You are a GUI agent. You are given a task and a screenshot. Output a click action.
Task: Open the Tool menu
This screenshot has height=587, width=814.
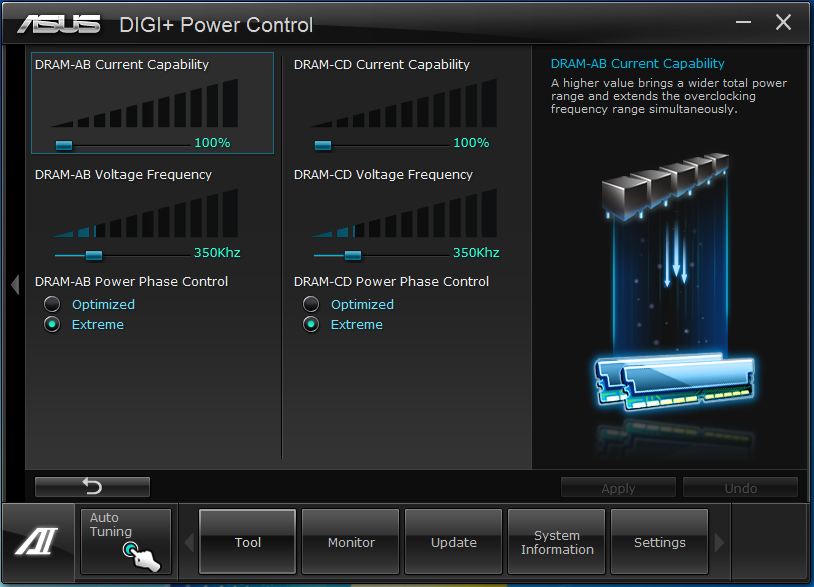248,541
